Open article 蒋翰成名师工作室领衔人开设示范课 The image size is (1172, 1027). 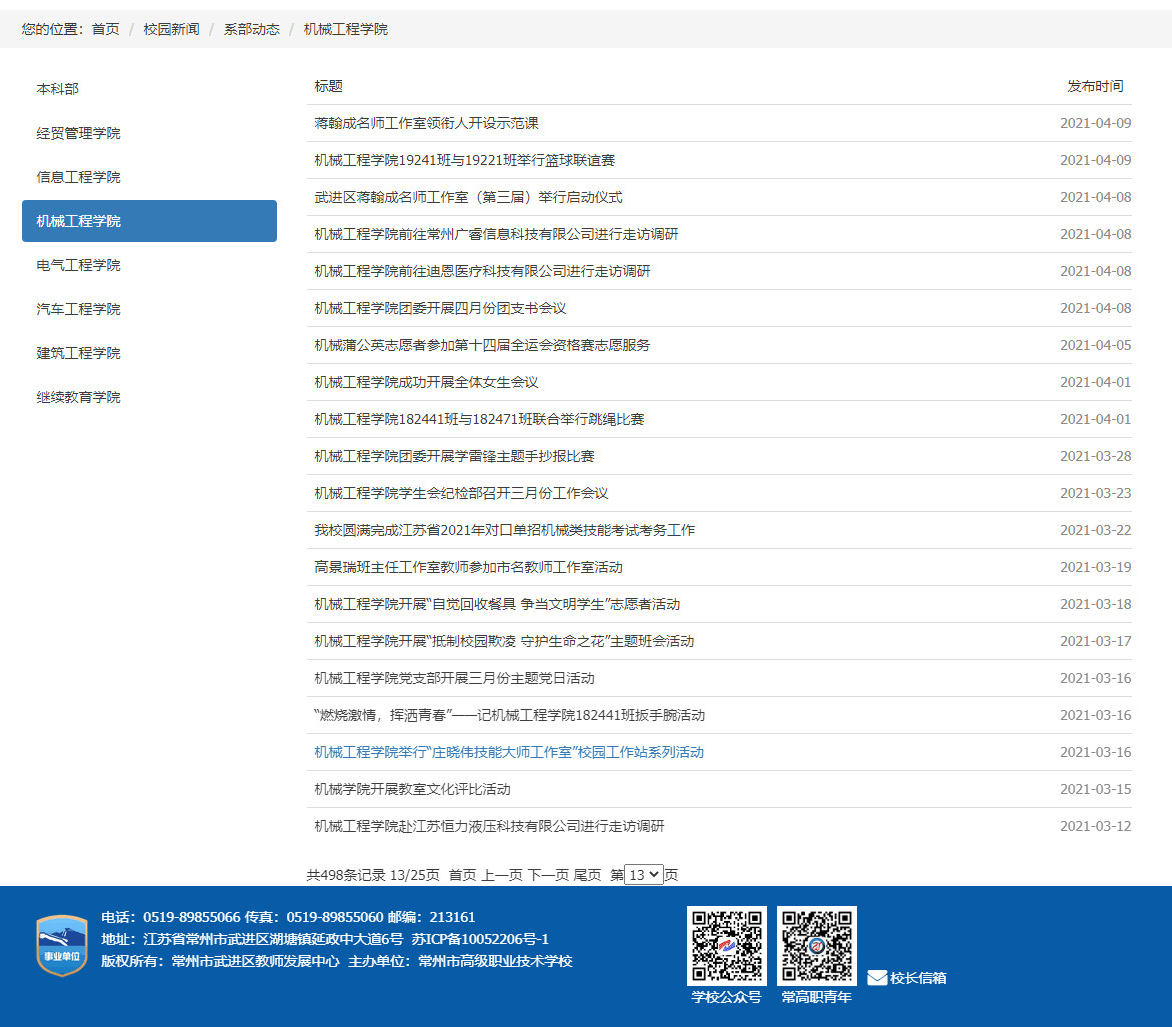click(426, 123)
